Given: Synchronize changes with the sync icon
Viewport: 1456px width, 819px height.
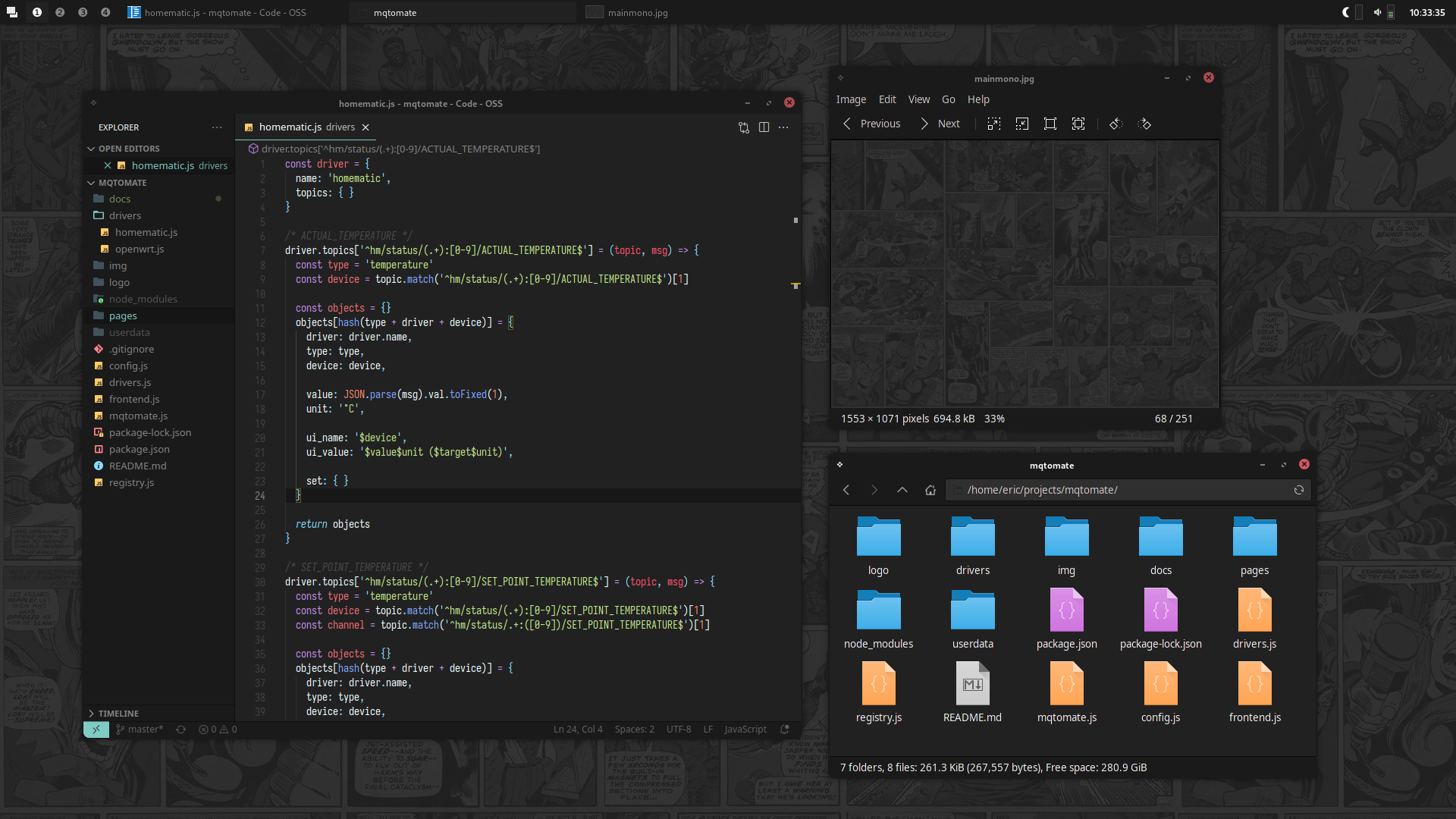Looking at the screenshot, I should click(x=180, y=730).
